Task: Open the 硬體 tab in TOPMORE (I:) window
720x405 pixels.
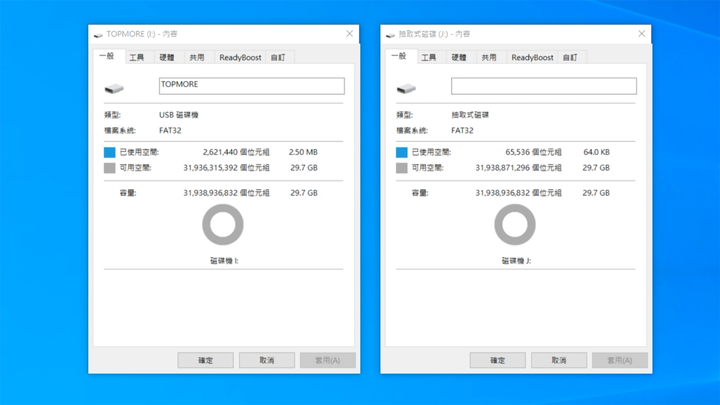Action: point(167,57)
